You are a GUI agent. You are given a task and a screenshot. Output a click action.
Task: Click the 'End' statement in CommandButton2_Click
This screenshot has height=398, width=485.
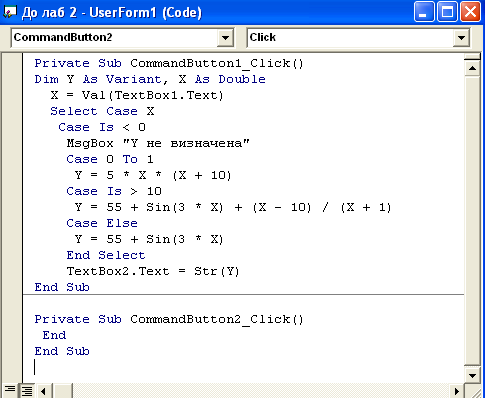click(x=54, y=335)
